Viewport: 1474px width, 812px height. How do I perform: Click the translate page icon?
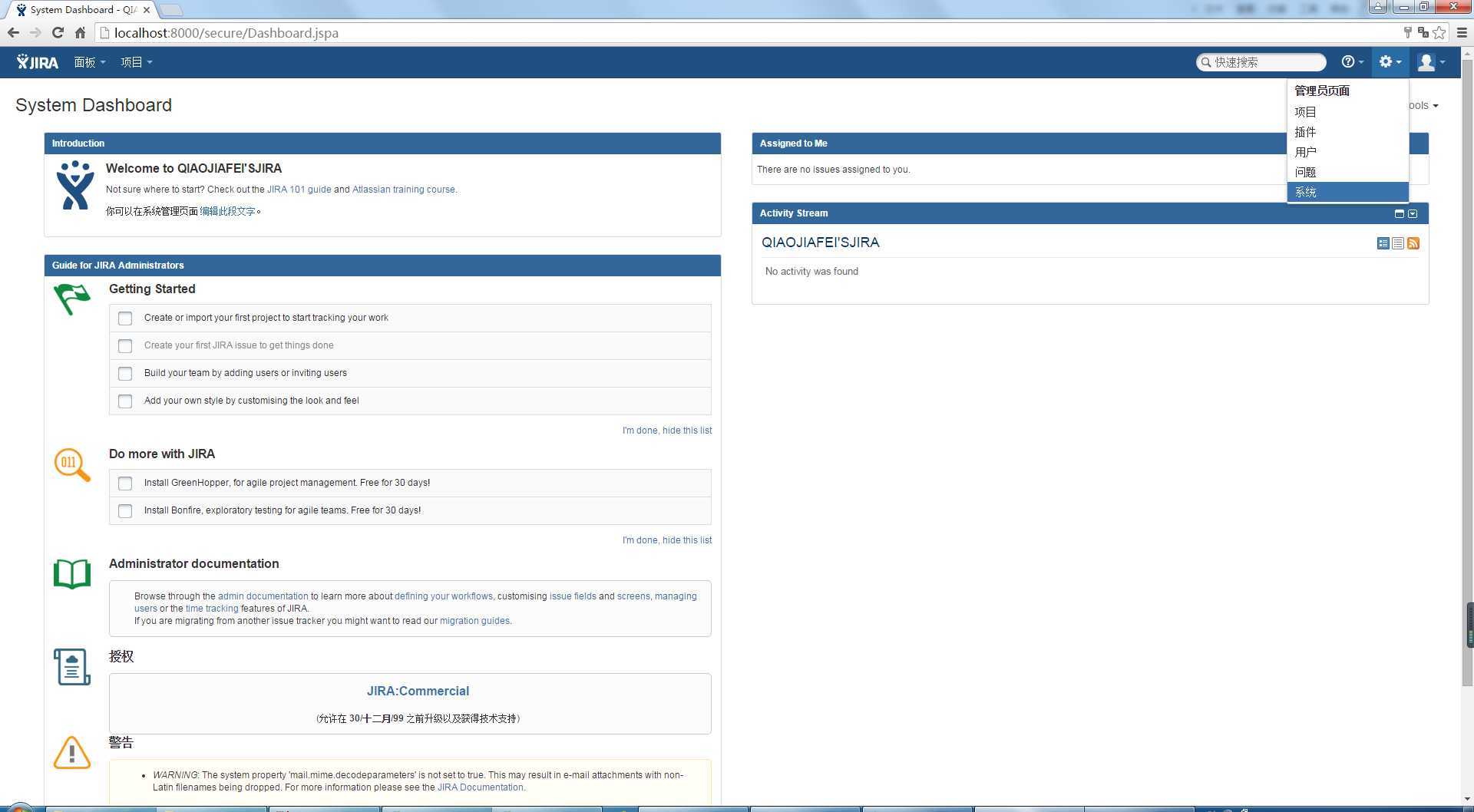coord(1423,32)
